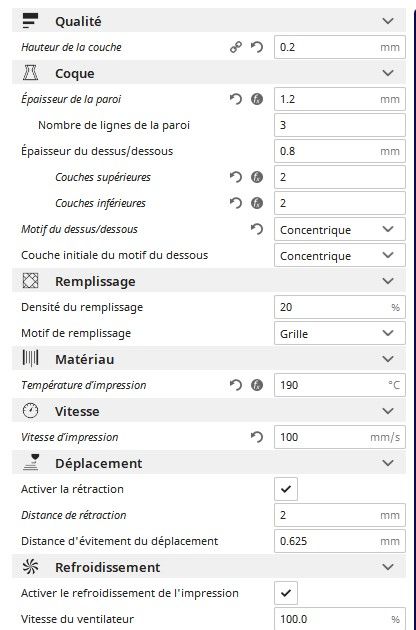Click the link icon next to Hauteur de la couche
Viewport: 416px width, 630px height.
coord(236,47)
